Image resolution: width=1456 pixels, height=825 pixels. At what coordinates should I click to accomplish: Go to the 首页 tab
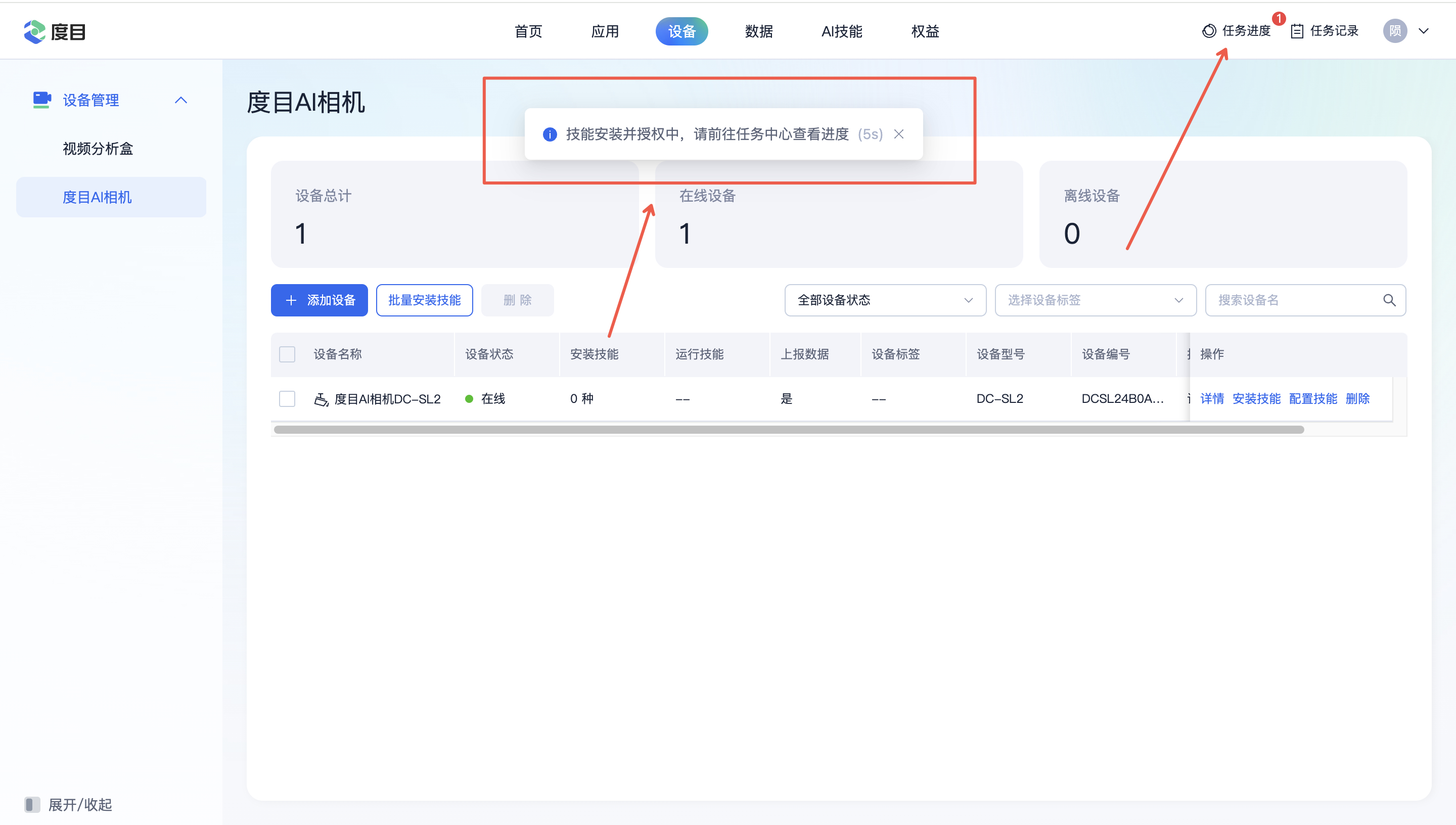click(x=528, y=31)
